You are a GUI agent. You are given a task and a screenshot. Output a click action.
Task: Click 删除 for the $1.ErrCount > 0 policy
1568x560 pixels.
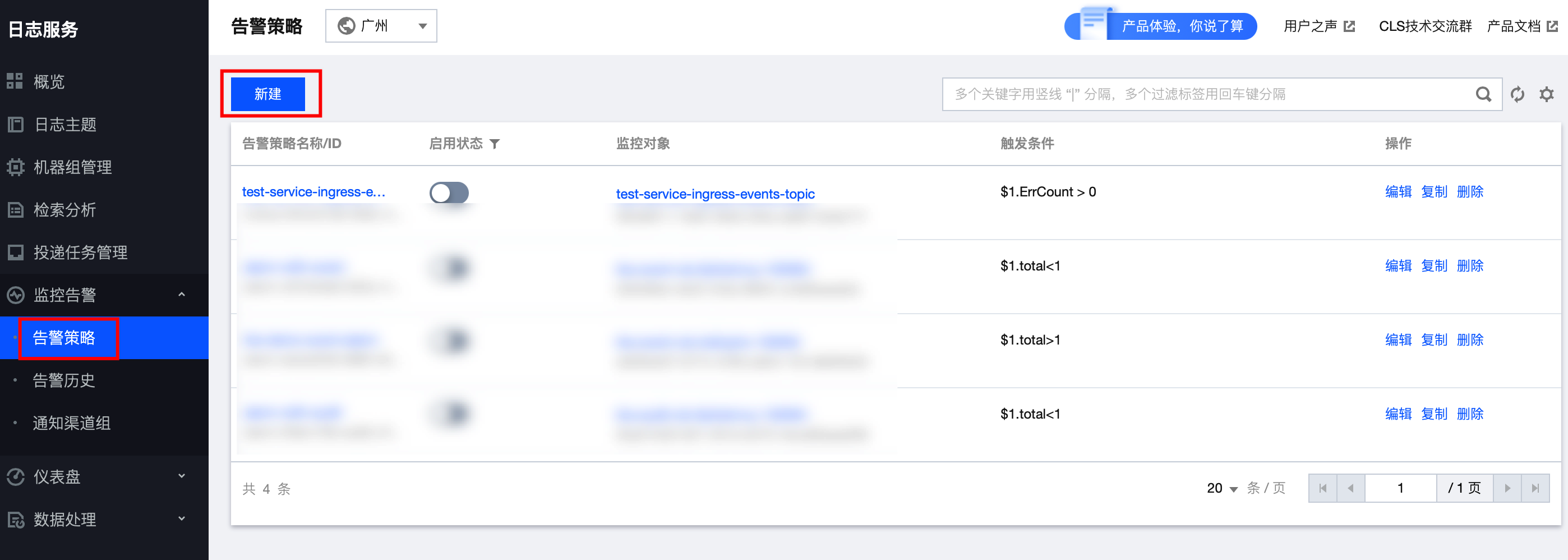coord(1469,192)
